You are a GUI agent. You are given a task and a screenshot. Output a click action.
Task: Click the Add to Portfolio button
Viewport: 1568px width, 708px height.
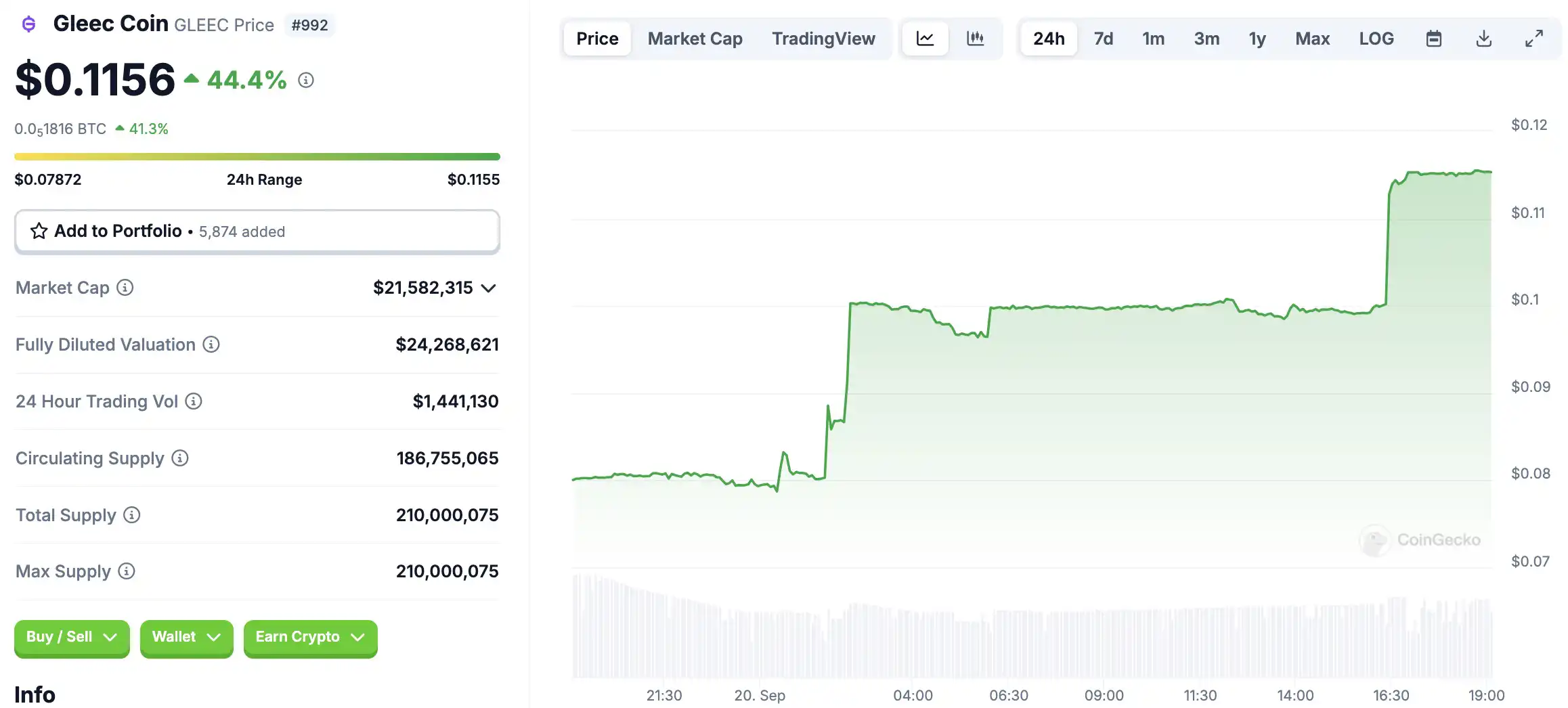[x=257, y=231]
